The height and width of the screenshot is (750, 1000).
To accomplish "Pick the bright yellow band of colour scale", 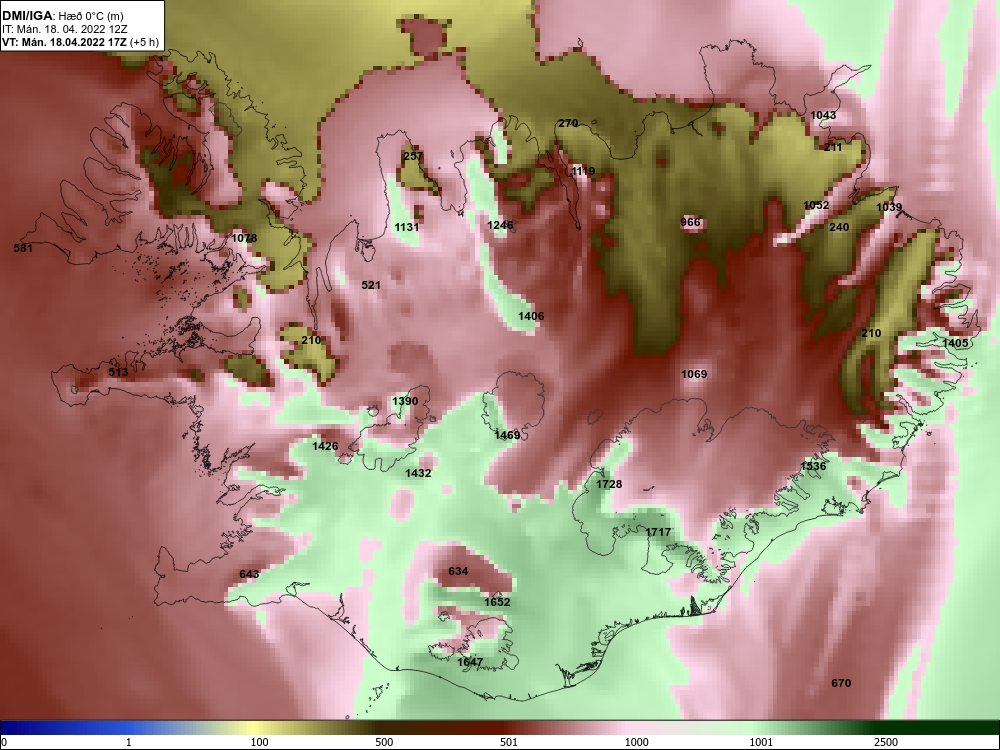I will tap(255, 728).
